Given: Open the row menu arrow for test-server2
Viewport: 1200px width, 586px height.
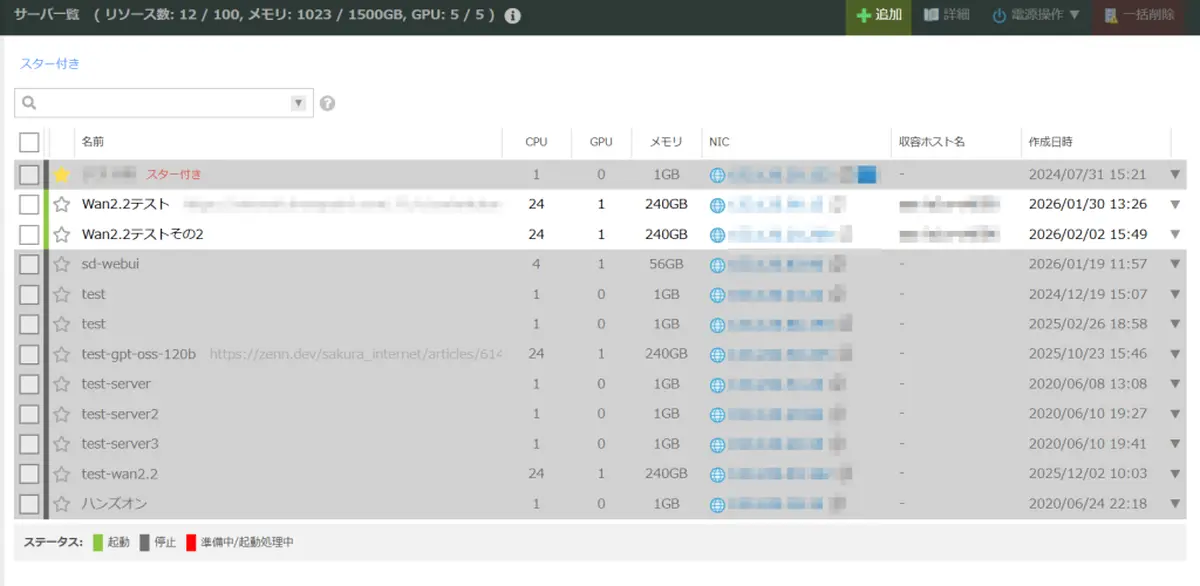Looking at the screenshot, I should [1176, 414].
